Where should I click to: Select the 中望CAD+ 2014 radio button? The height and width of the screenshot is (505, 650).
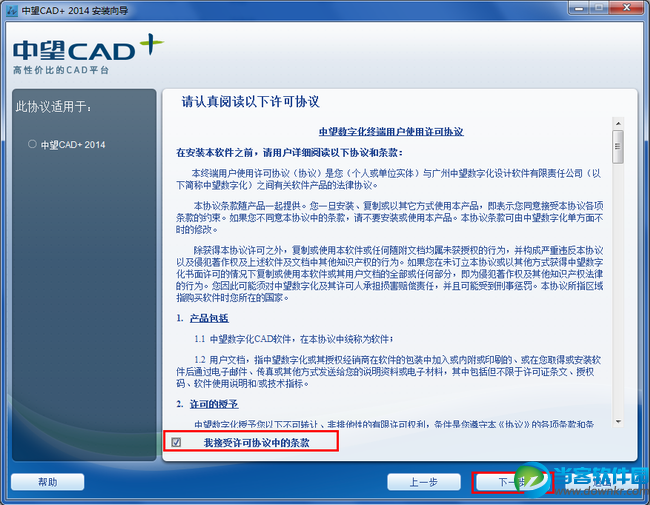tap(32, 144)
